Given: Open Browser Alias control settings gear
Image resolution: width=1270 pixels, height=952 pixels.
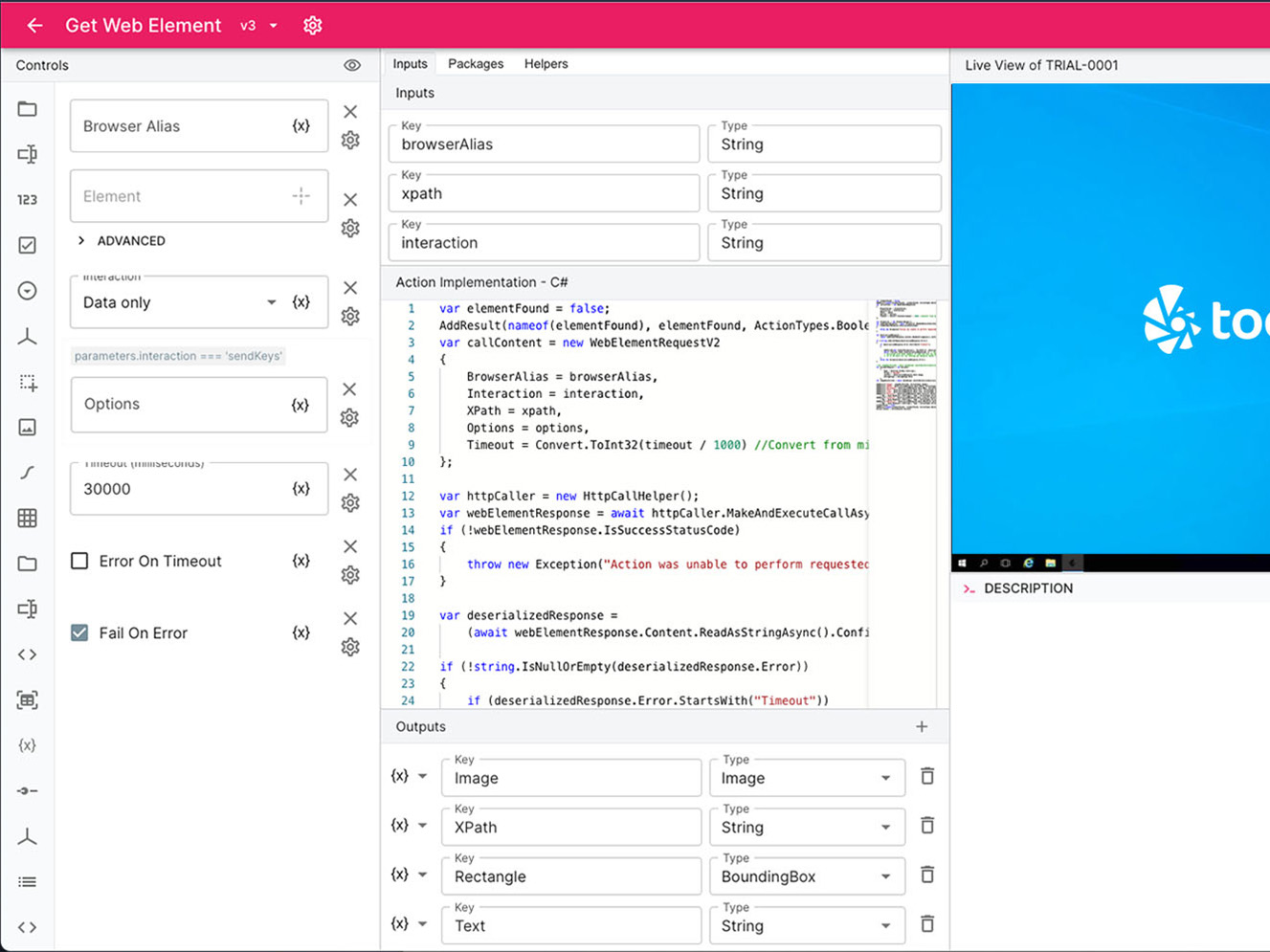Looking at the screenshot, I should coord(350,140).
